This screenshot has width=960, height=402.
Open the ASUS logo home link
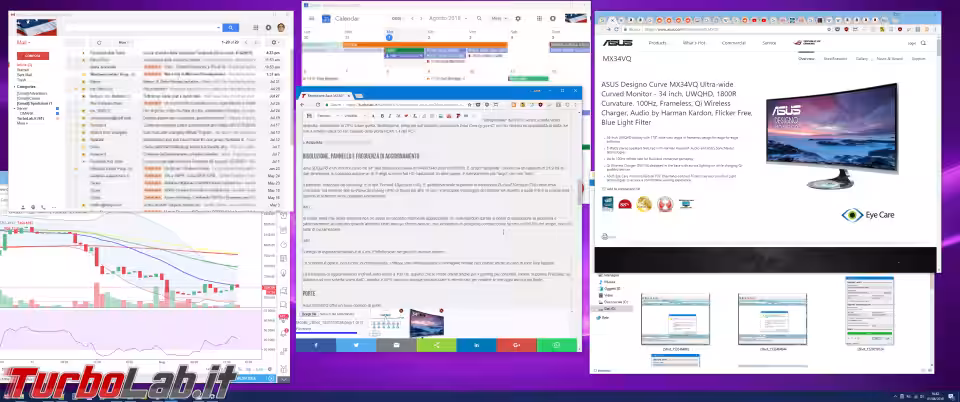(618, 43)
